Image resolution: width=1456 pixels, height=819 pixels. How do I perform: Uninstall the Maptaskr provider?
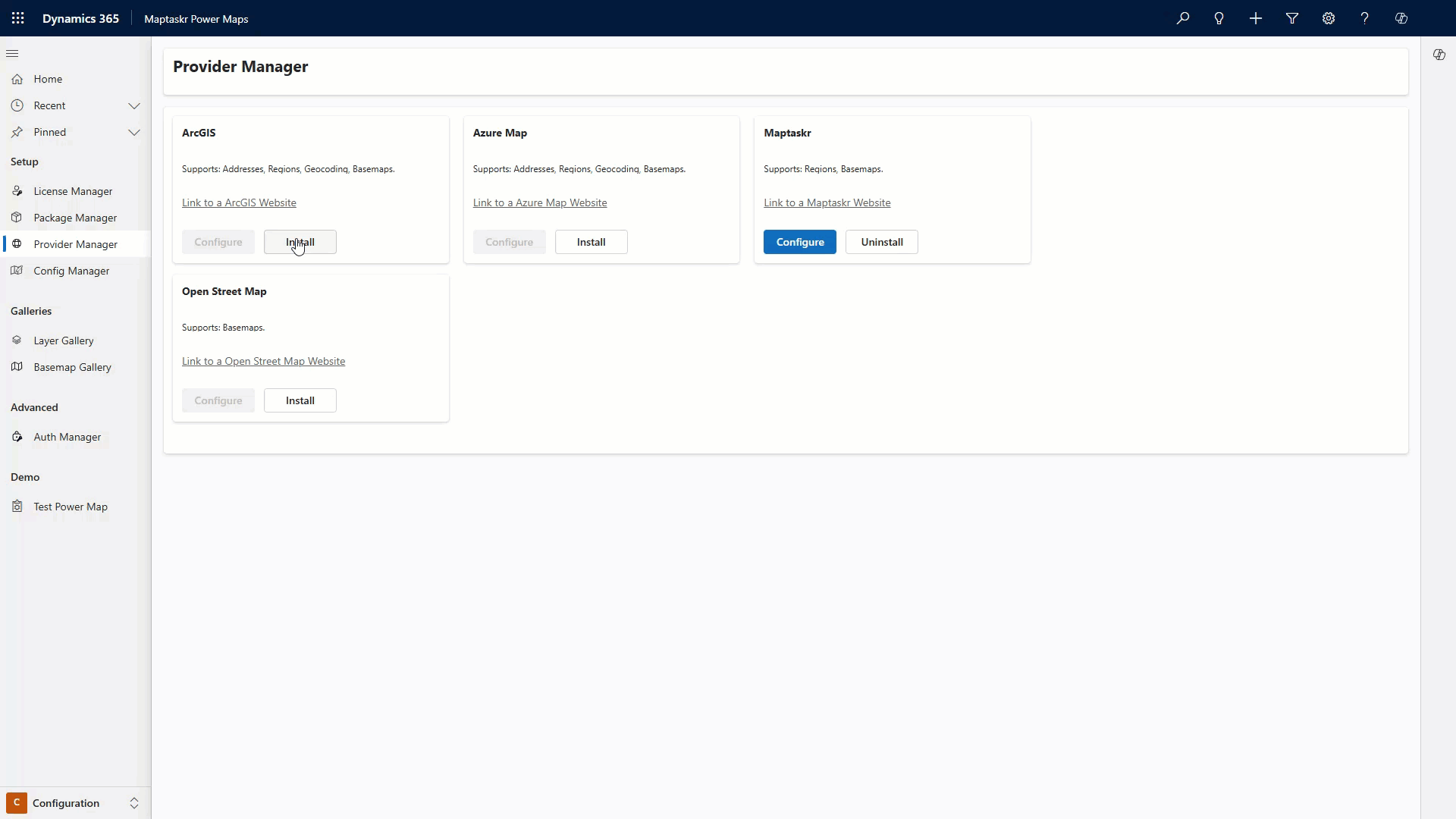pos(881,242)
